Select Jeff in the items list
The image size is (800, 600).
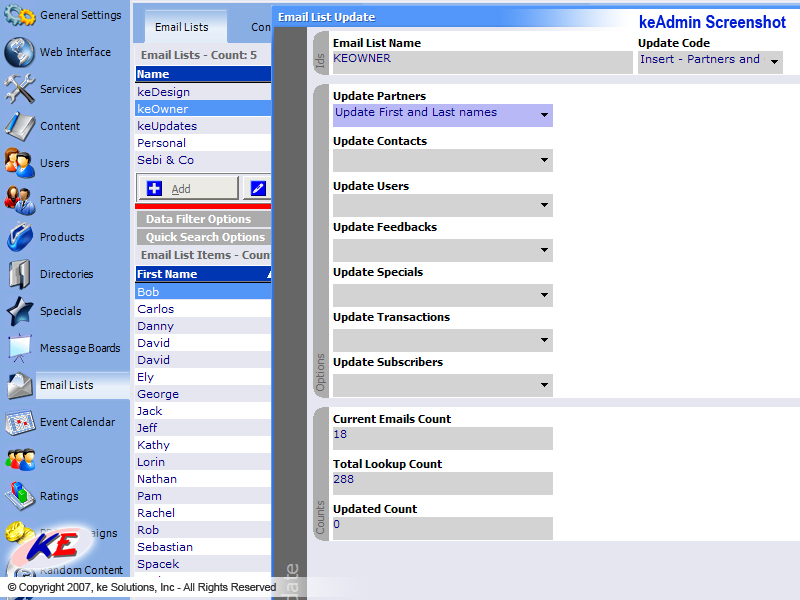click(203, 428)
